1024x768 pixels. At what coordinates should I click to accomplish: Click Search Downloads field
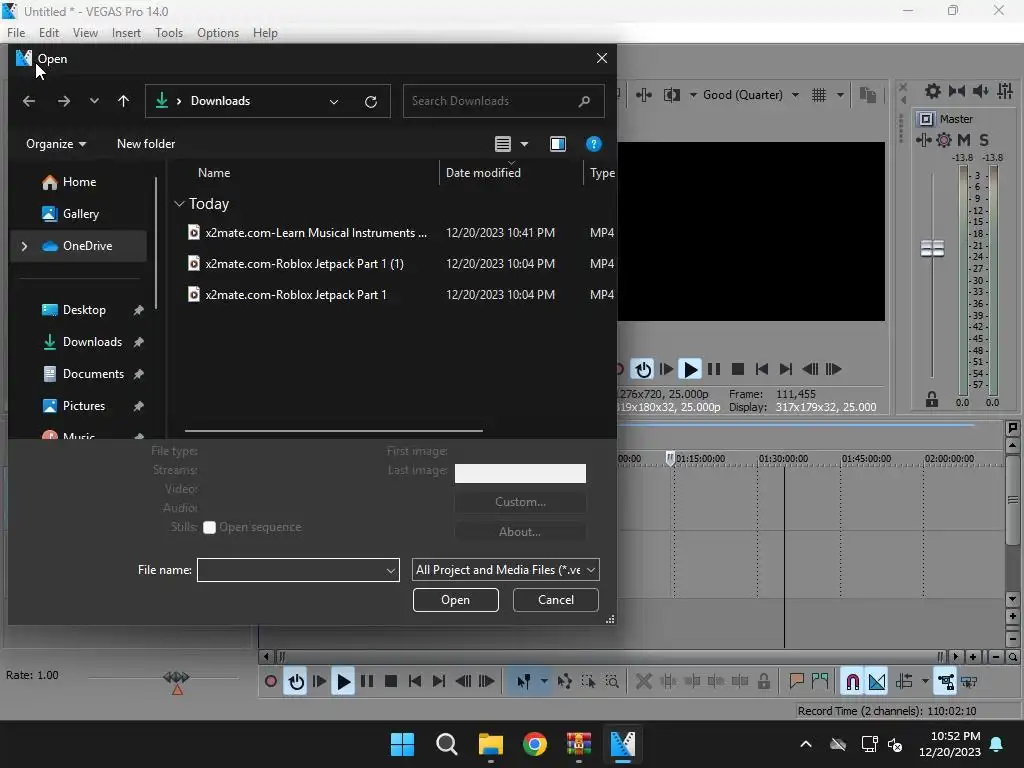pyautogui.click(x=503, y=101)
